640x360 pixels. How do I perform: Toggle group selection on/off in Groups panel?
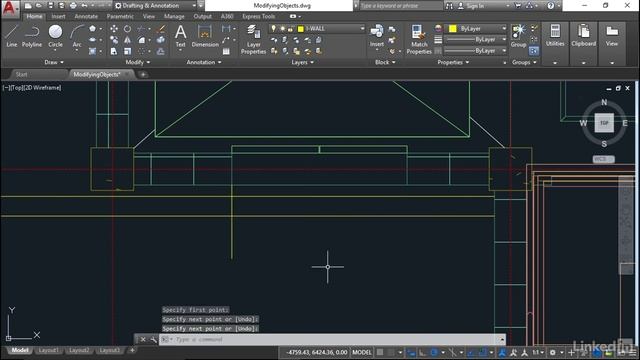pos(533,51)
